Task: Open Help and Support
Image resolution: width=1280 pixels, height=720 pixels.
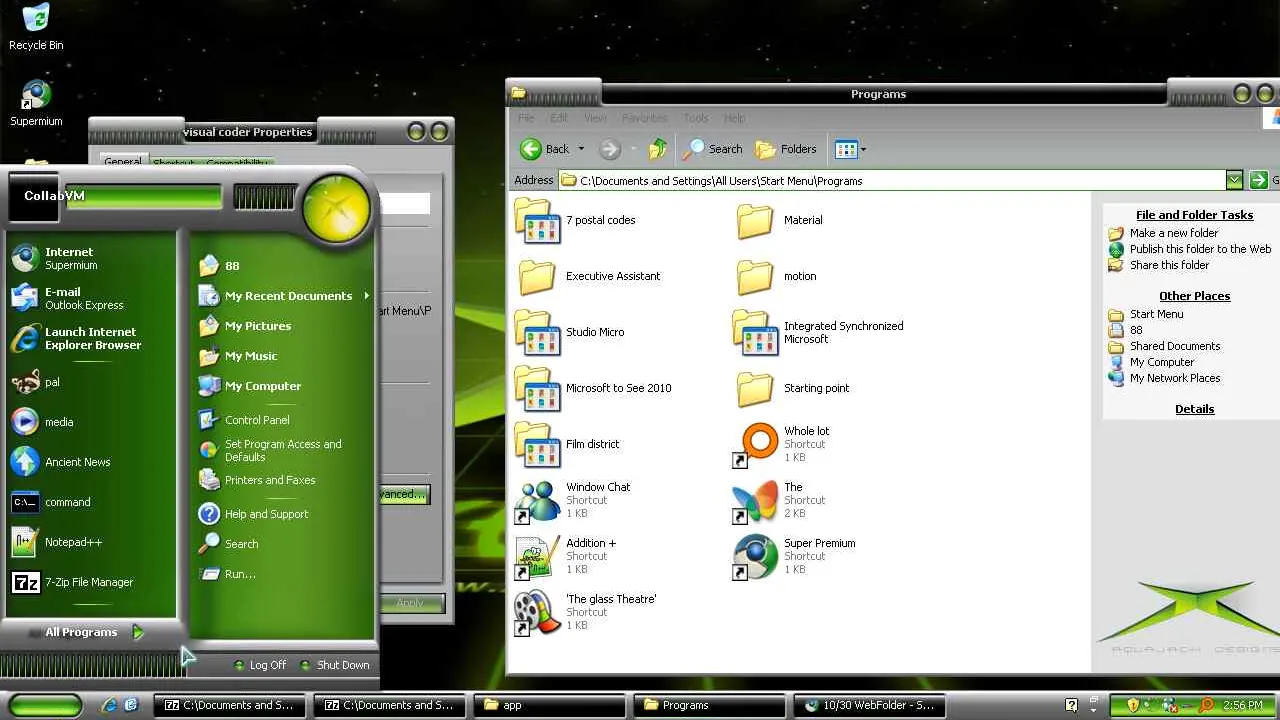Action: click(283, 514)
